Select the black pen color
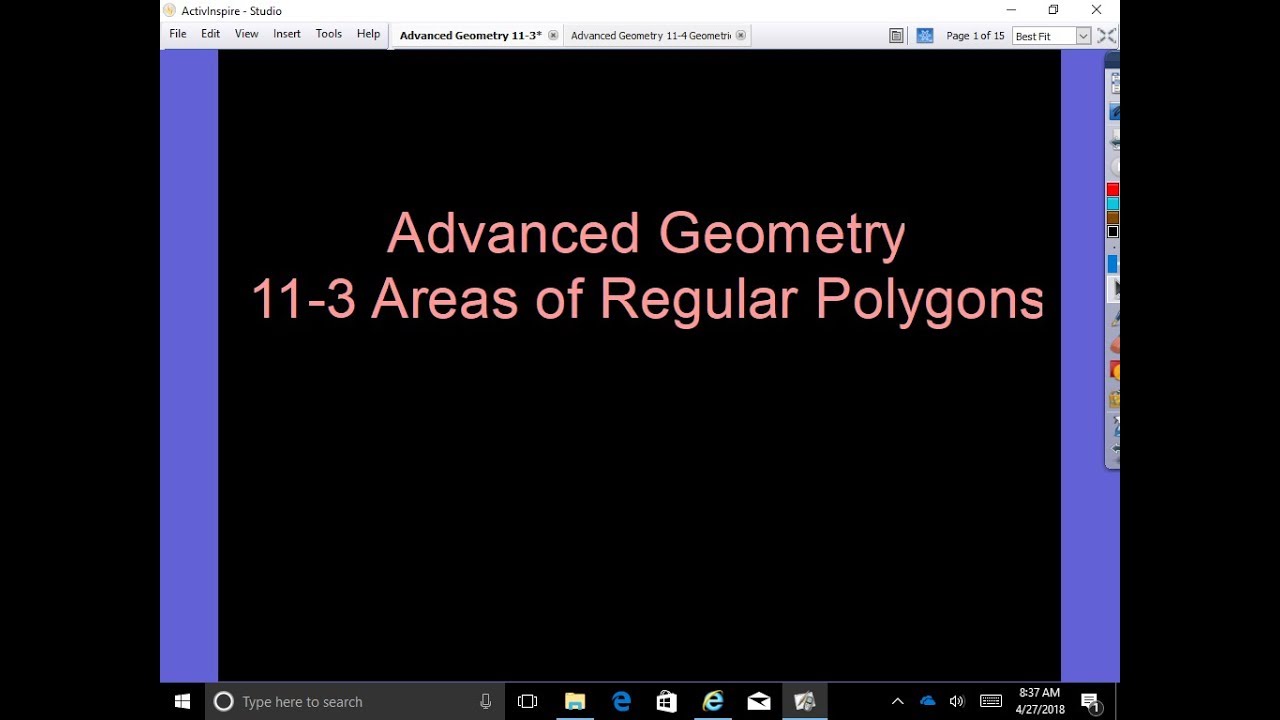Viewport: 1280px width, 720px height. (1113, 232)
